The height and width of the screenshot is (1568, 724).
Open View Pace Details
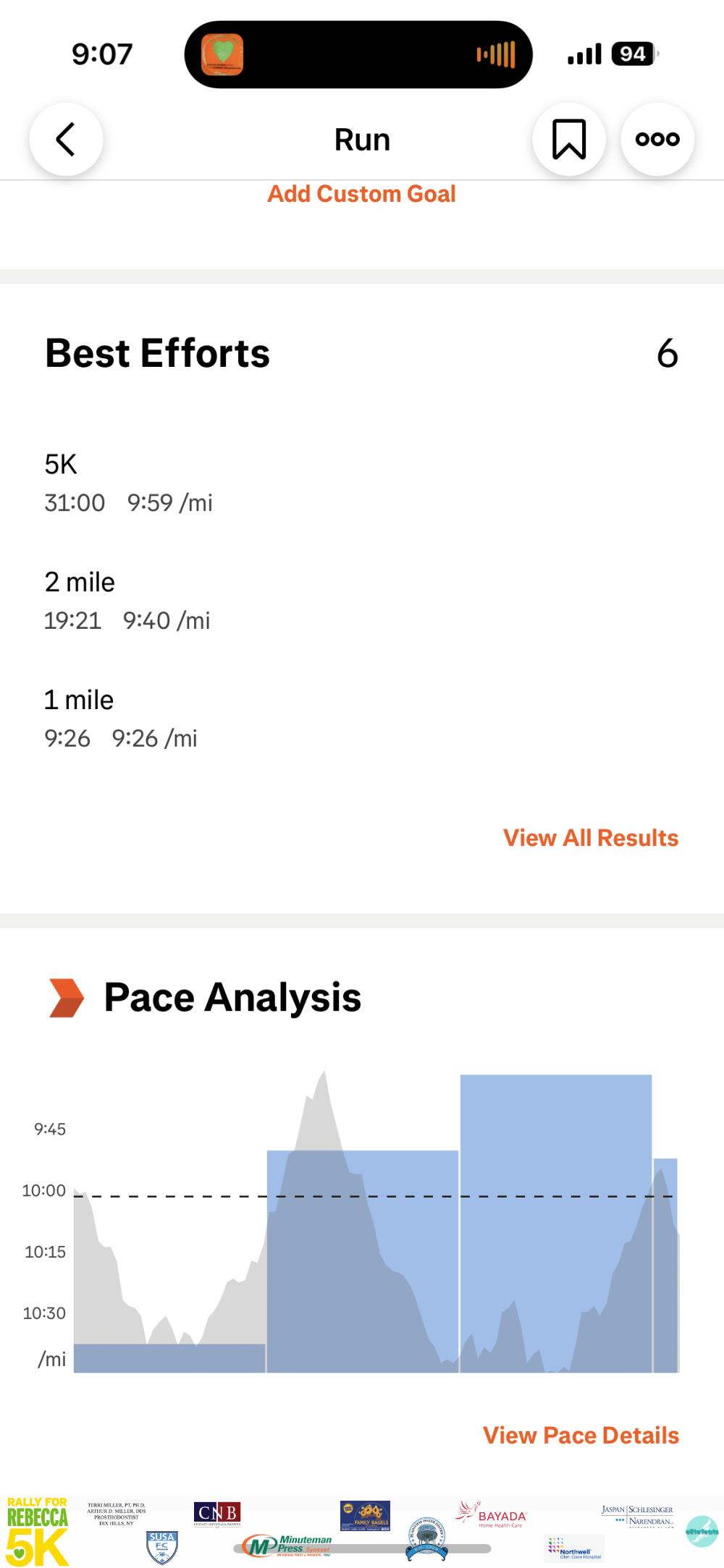[581, 1436]
